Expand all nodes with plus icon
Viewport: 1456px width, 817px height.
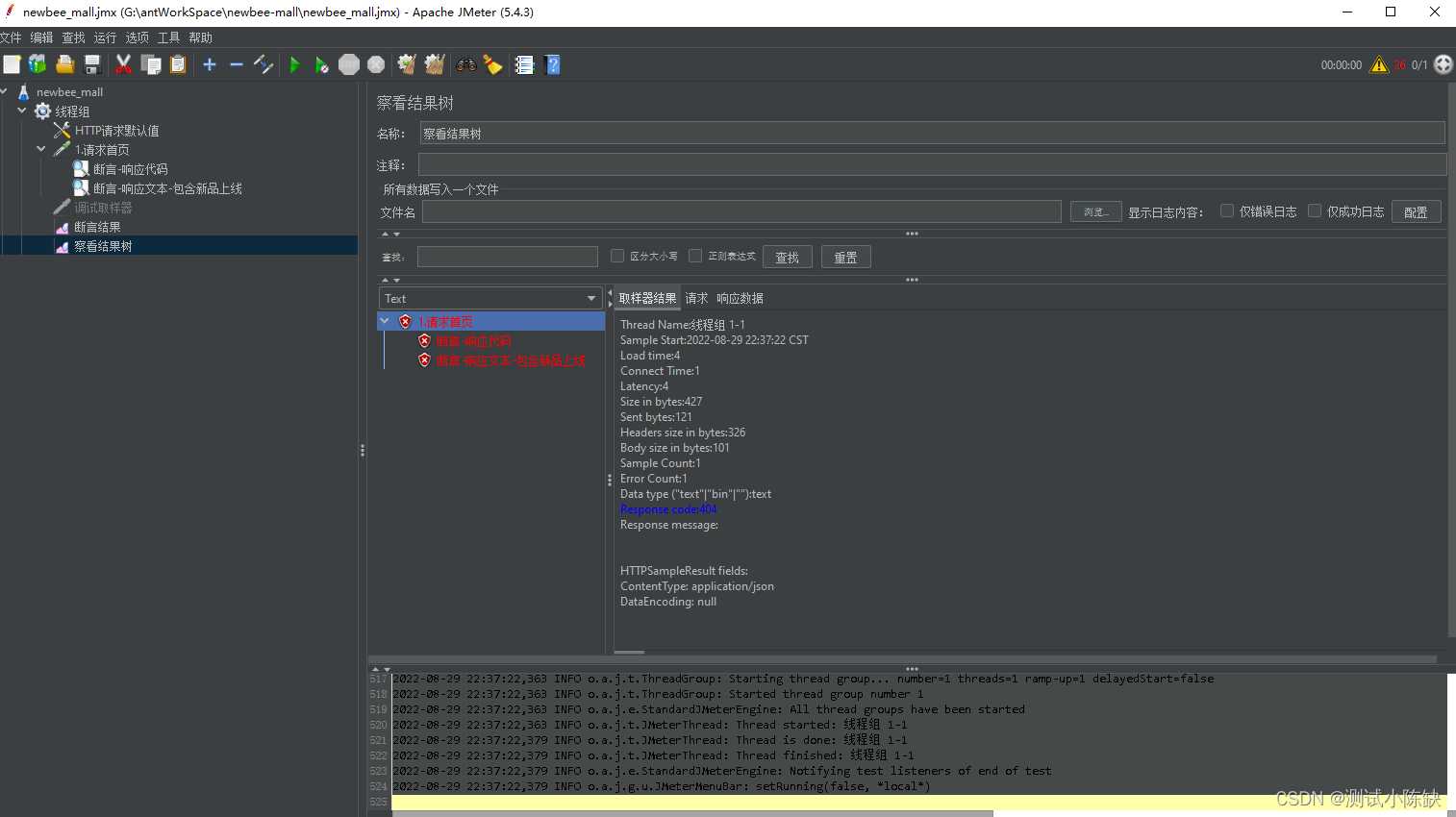pos(210,64)
